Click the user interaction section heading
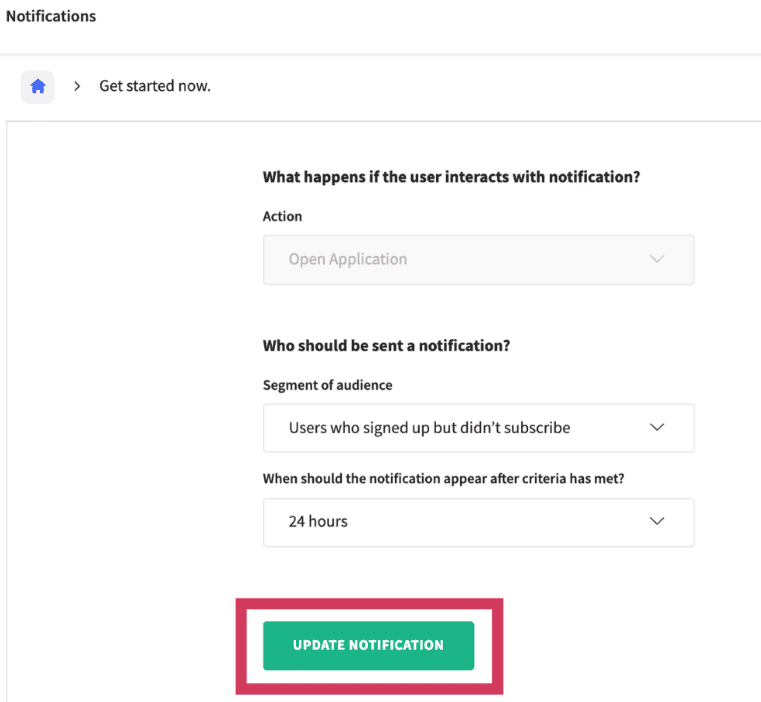761x702 pixels. coord(451,177)
